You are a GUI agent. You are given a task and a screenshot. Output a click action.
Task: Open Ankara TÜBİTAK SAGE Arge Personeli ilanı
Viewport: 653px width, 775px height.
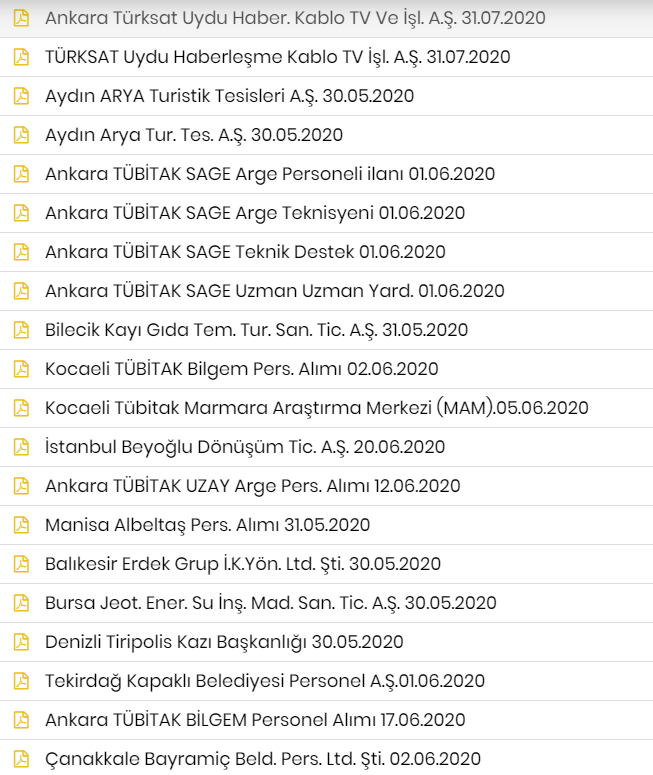(270, 174)
